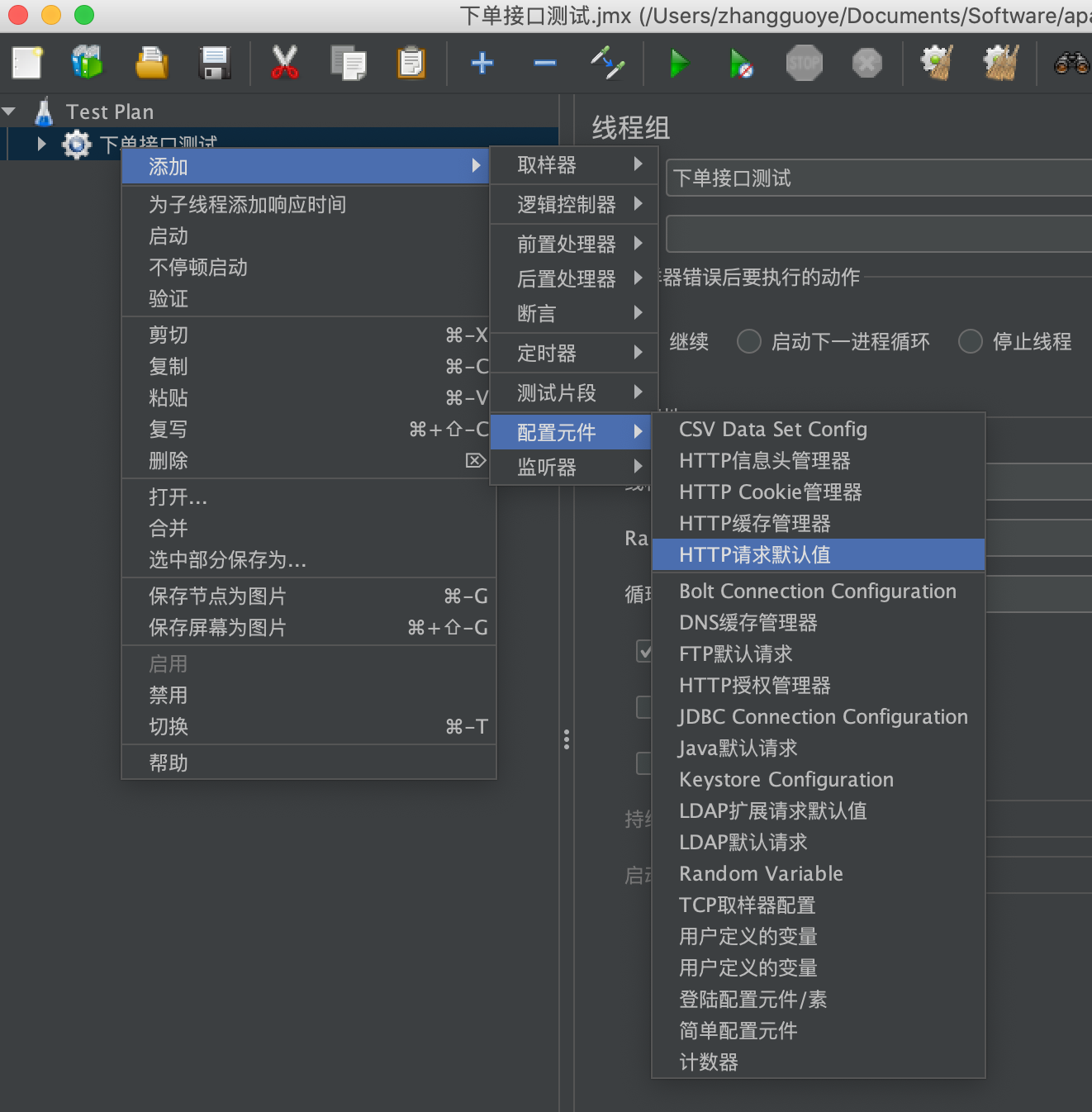The height and width of the screenshot is (1112, 1092).
Task: Click the gray STOP icon
Action: (x=805, y=63)
